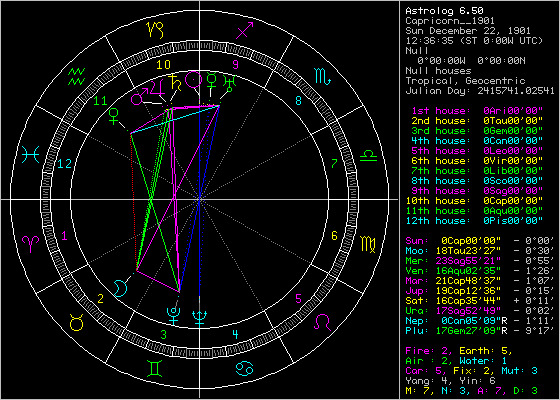Click the green Aquarius wave glyph
This screenshot has height=400, width=560.
pyautogui.click(x=76, y=76)
